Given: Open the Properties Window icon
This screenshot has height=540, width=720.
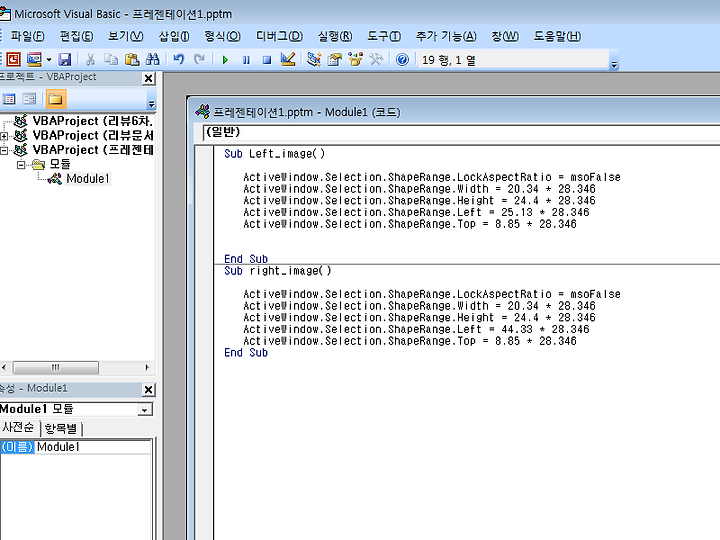Looking at the screenshot, I should coord(335,59).
